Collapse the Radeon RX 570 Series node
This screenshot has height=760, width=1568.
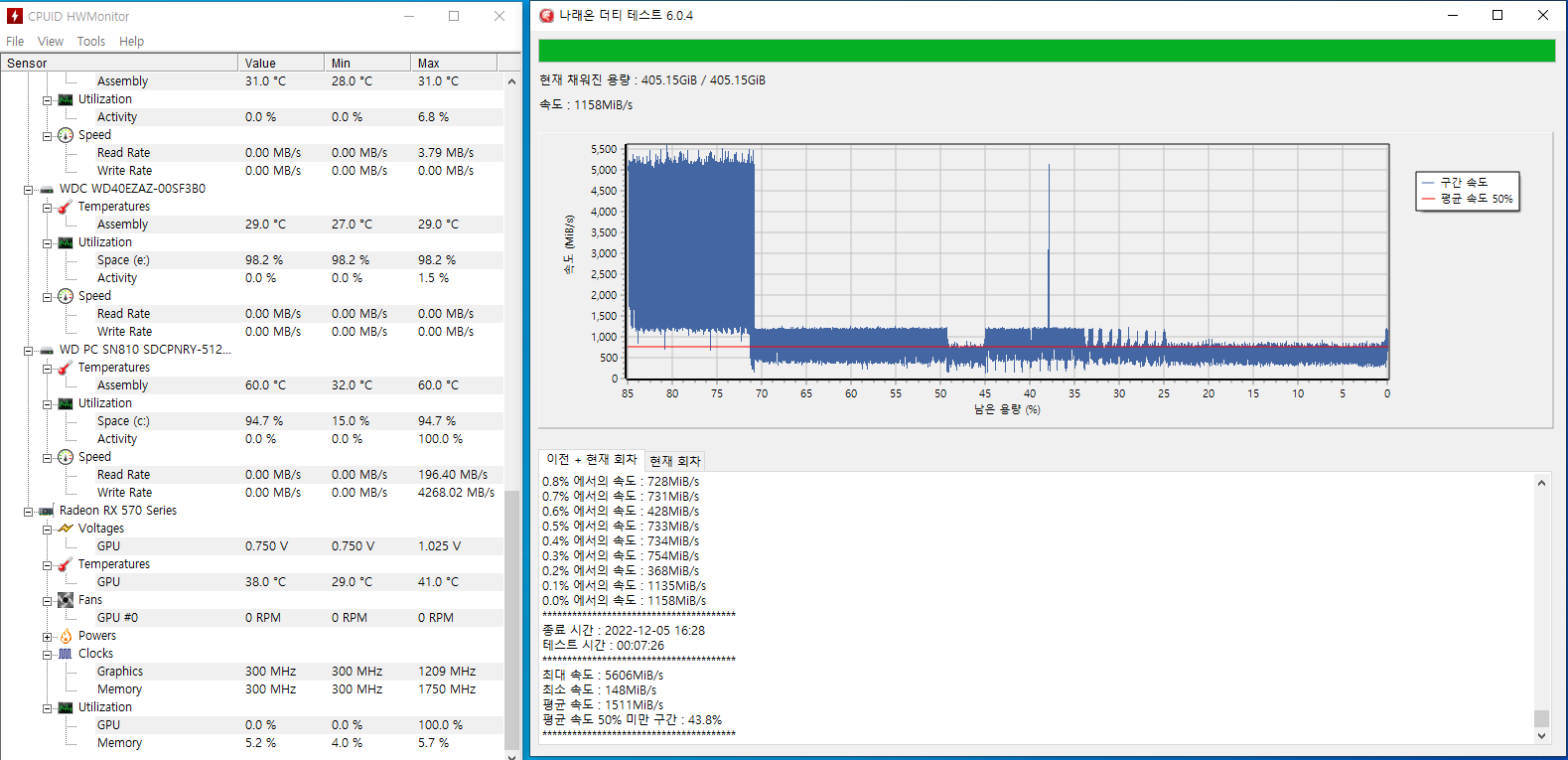[x=28, y=511]
